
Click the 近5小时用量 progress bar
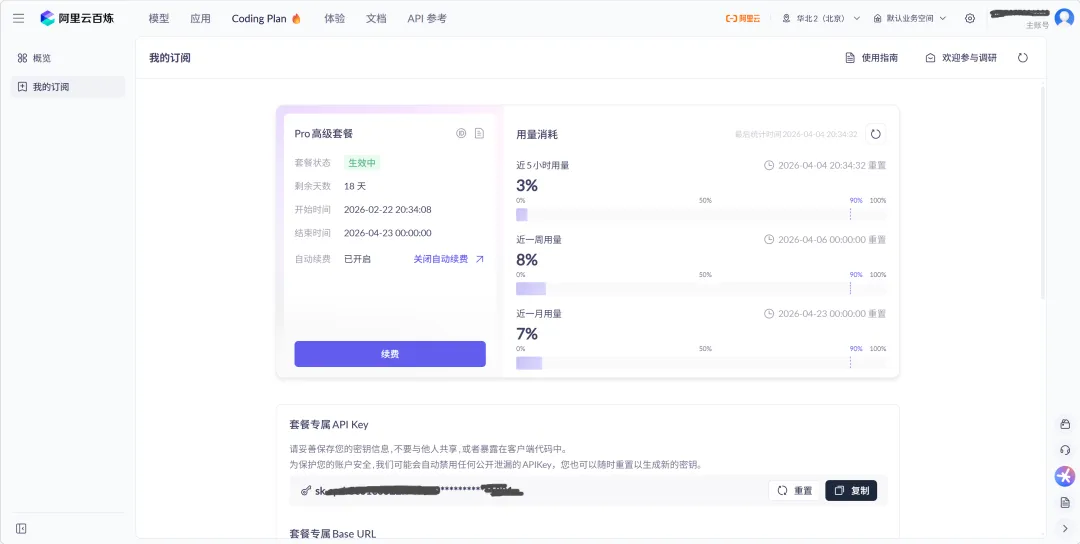tap(701, 214)
